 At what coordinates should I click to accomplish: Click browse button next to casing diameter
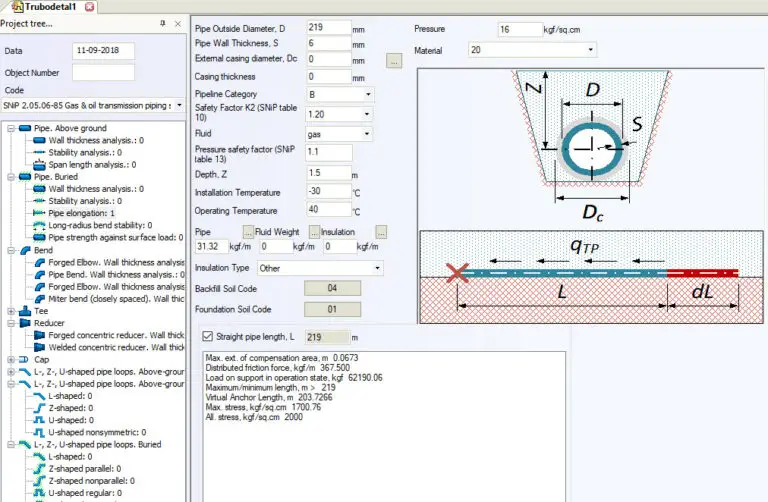pyautogui.click(x=394, y=62)
